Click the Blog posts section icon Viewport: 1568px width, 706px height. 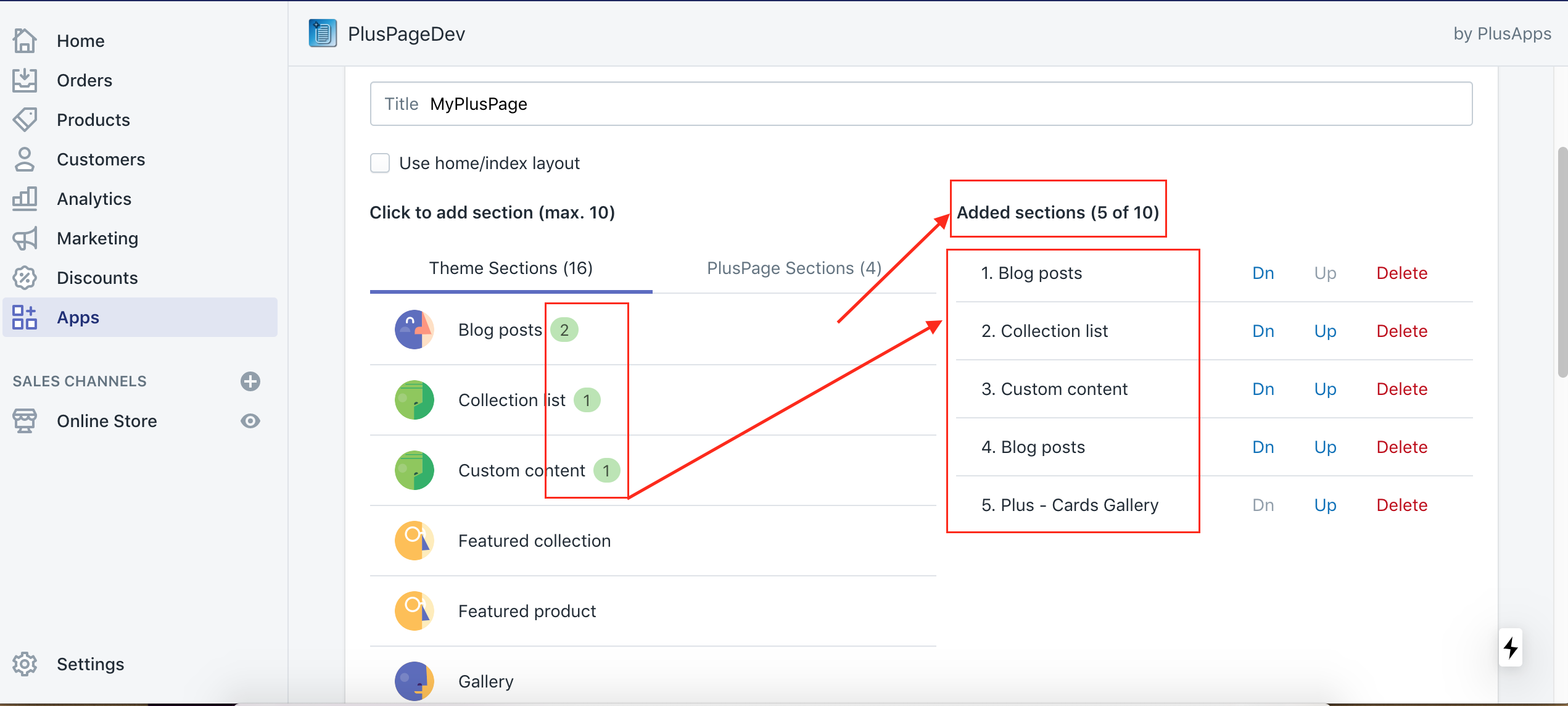click(x=413, y=329)
